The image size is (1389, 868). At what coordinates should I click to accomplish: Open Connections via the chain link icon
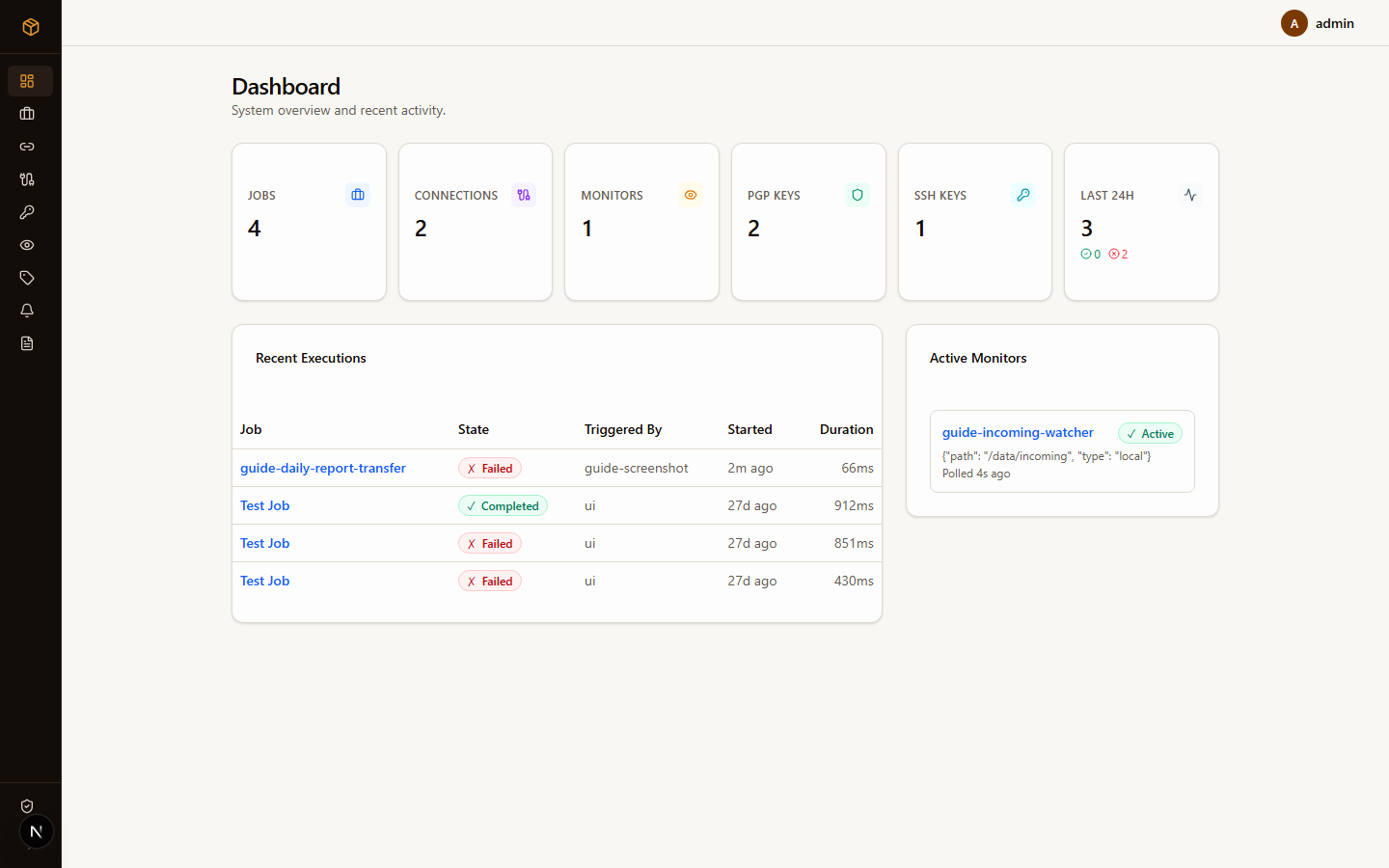click(27, 147)
